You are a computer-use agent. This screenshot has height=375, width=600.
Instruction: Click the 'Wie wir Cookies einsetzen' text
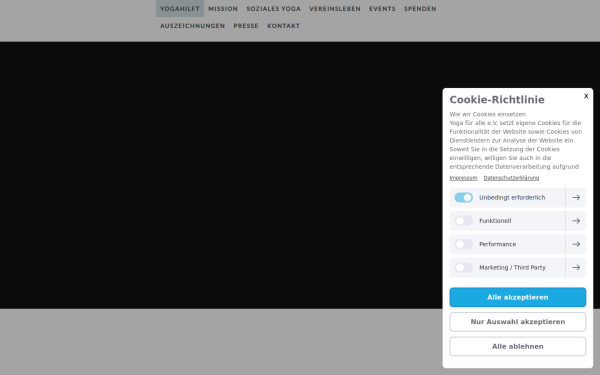pyautogui.click(x=488, y=114)
